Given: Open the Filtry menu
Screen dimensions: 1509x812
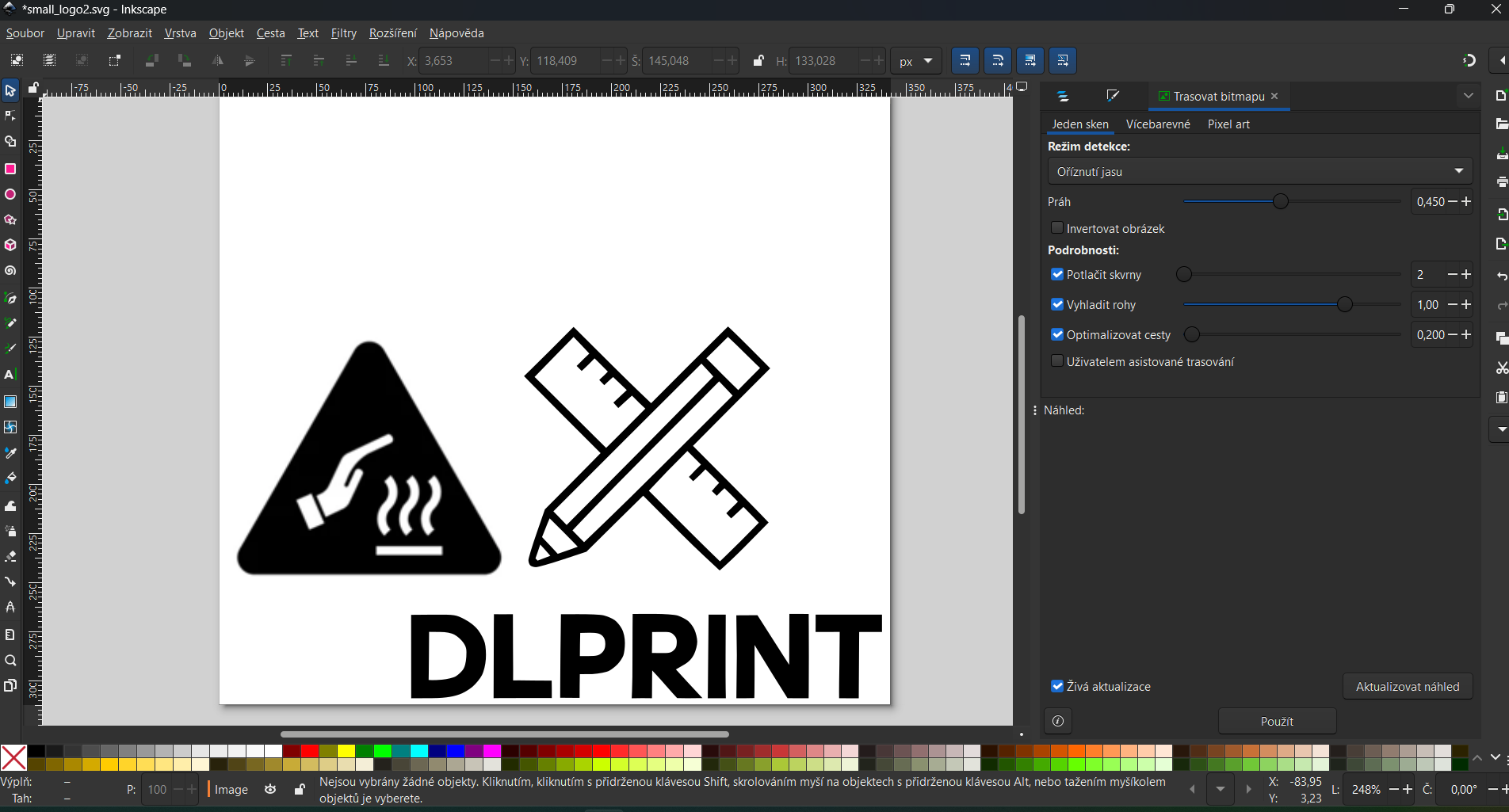Looking at the screenshot, I should coord(343,33).
